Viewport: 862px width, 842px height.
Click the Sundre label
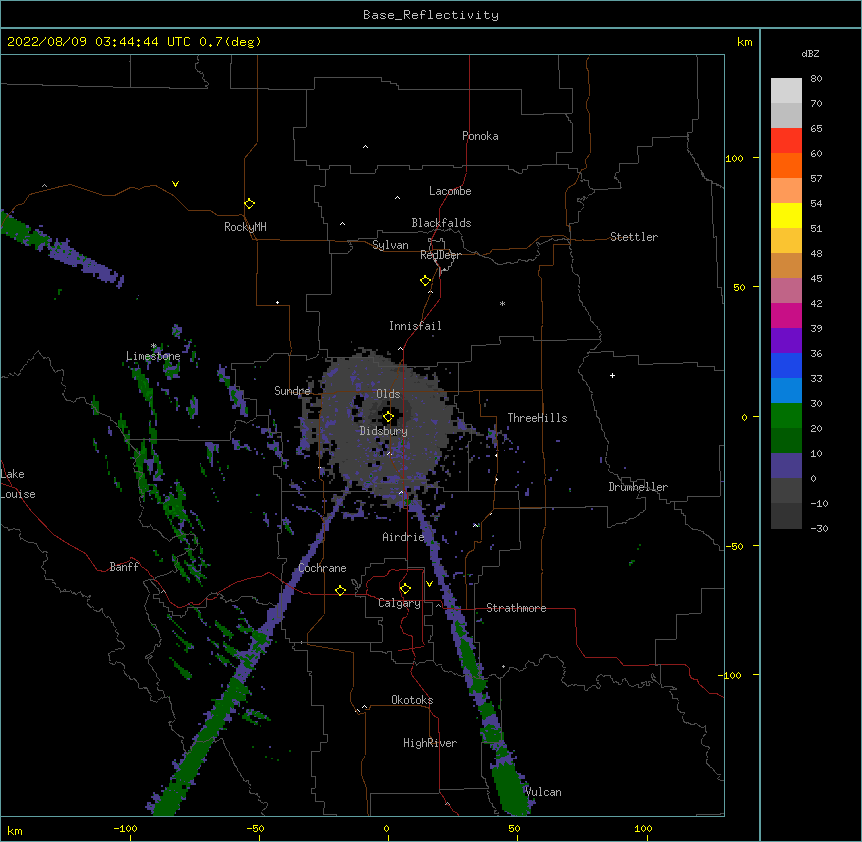pos(292,391)
